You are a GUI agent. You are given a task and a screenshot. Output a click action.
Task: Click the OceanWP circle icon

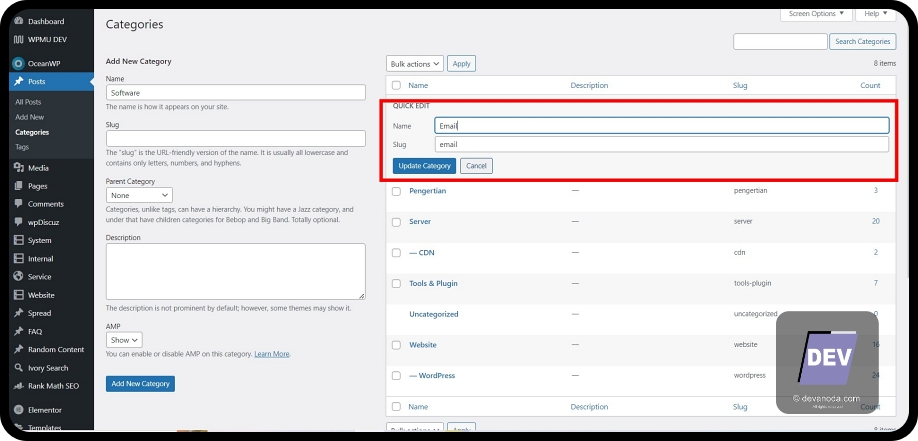[18, 63]
